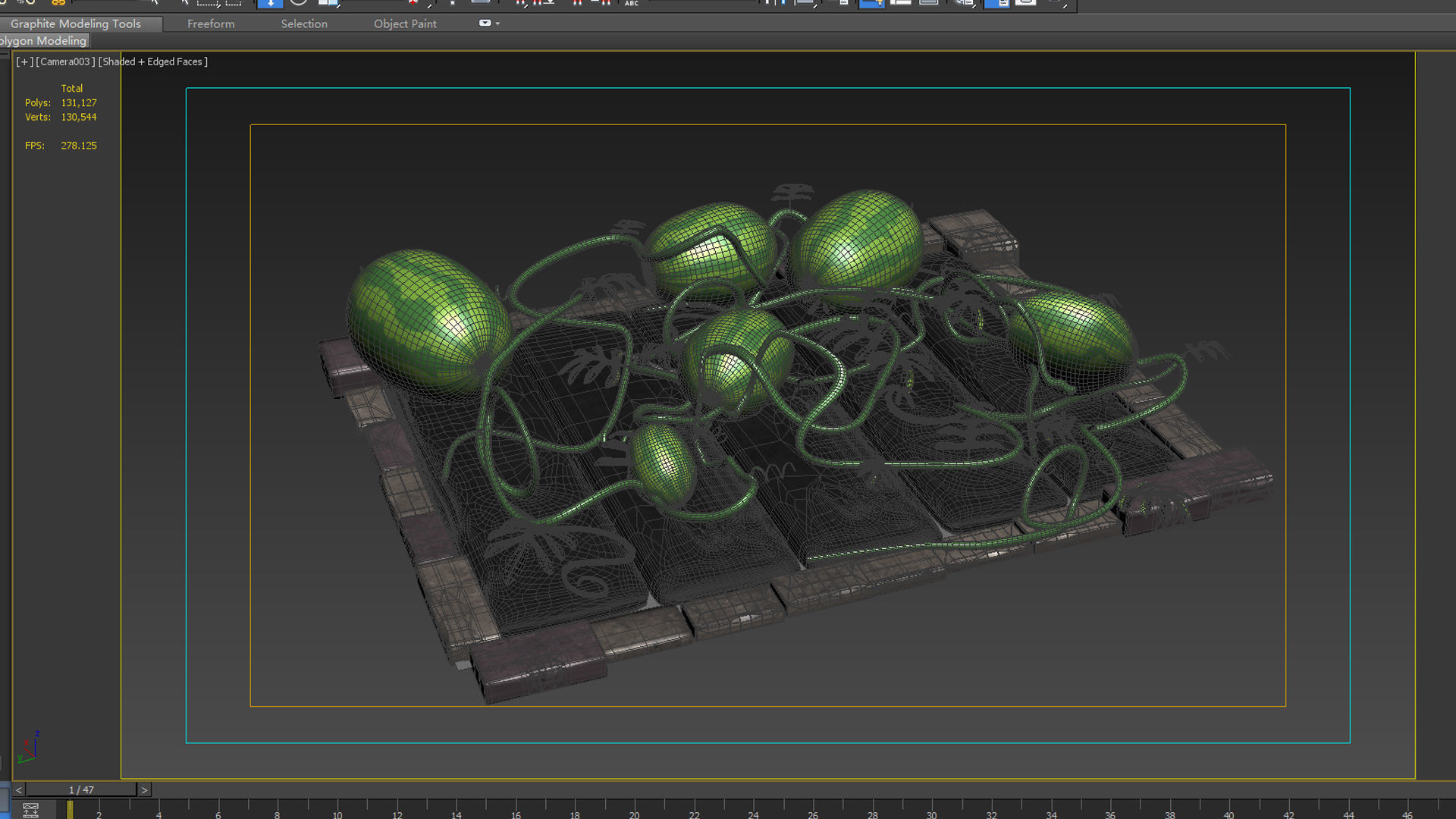Image resolution: width=1456 pixels, height=819 pixels.
Task: Click the Select and Rotate circle icon
Action: point(298,3)
